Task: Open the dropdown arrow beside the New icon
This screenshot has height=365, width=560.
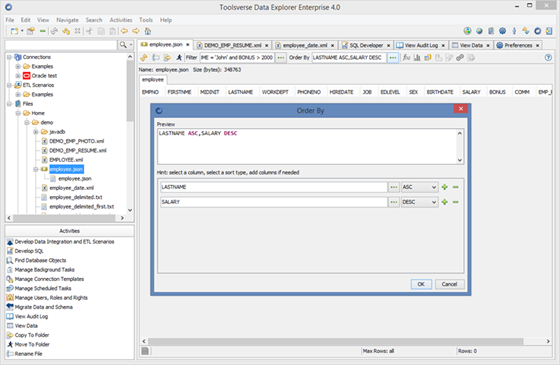Action: tap(22, 31)
